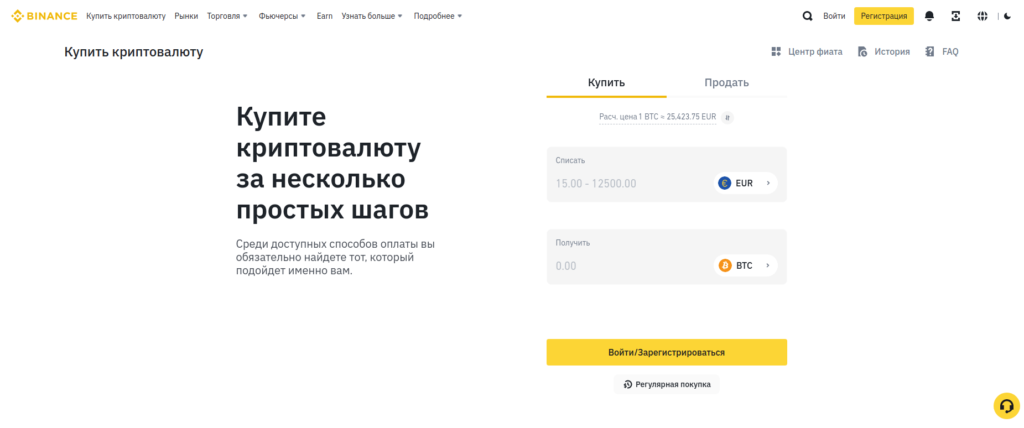The image size is (1024, 428).
Task: Open the search magnifier icon
Action: click(807, 16)
